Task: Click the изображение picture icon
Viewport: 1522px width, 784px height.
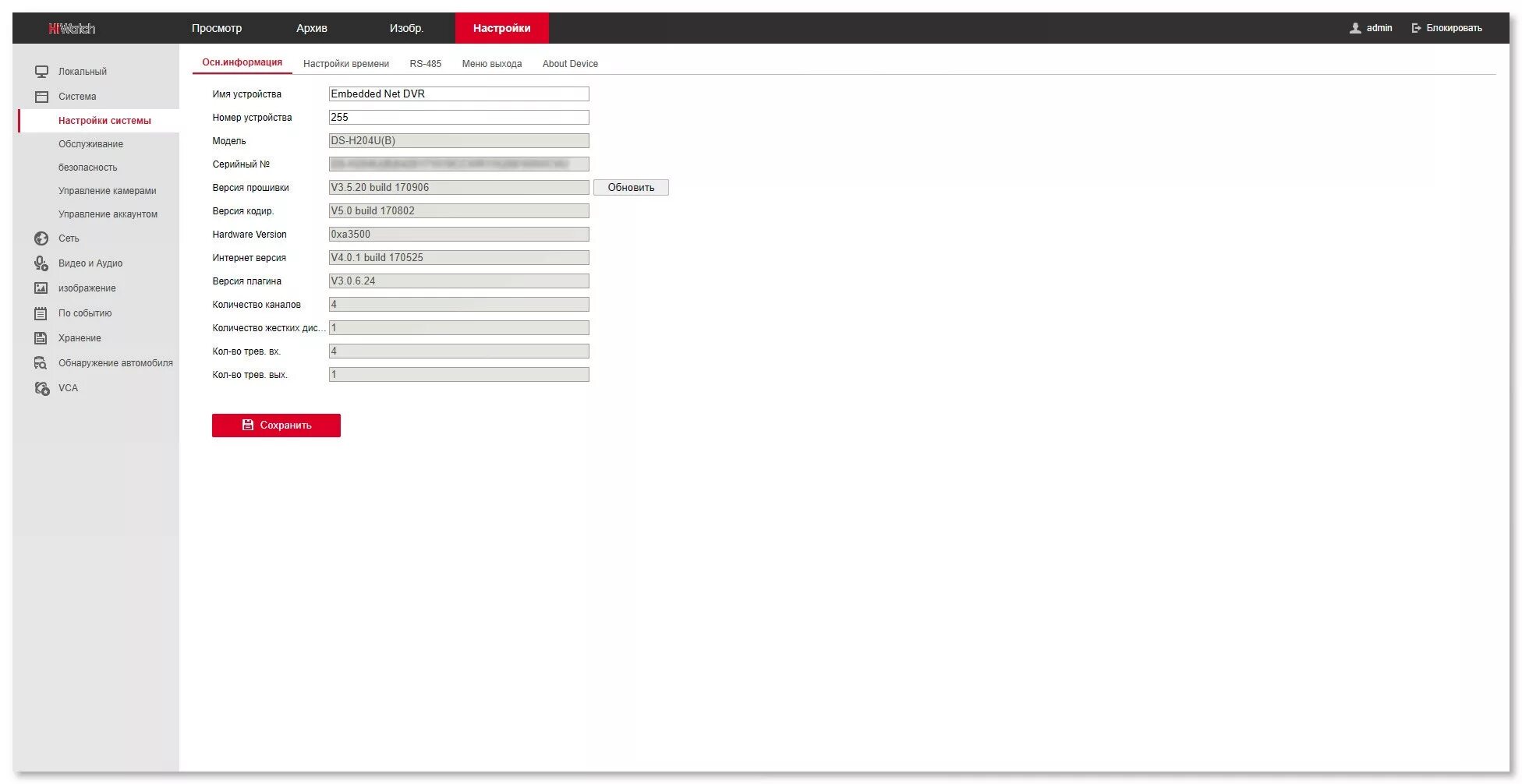Action: 41,288
